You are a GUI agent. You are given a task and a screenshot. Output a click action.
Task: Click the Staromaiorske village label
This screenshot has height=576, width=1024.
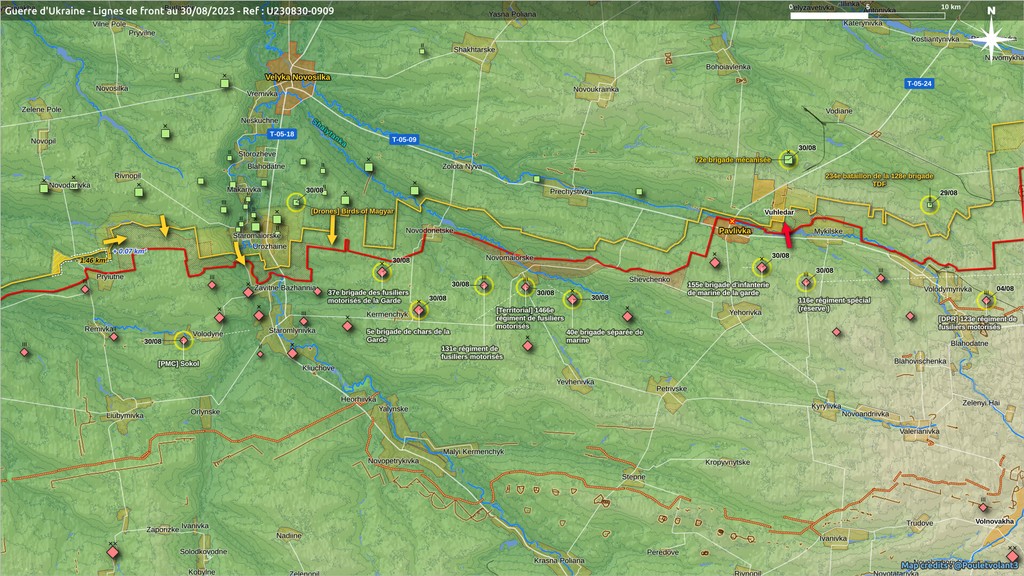point(257,235)
